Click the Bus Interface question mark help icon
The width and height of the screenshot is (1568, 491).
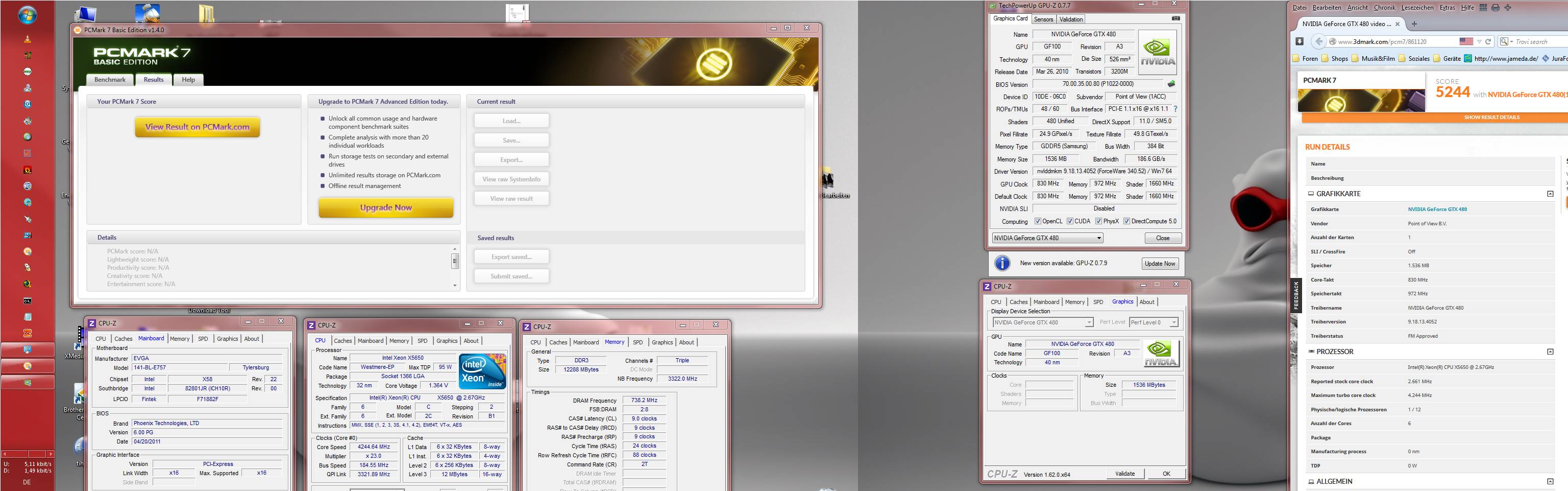pos(1175,109)
